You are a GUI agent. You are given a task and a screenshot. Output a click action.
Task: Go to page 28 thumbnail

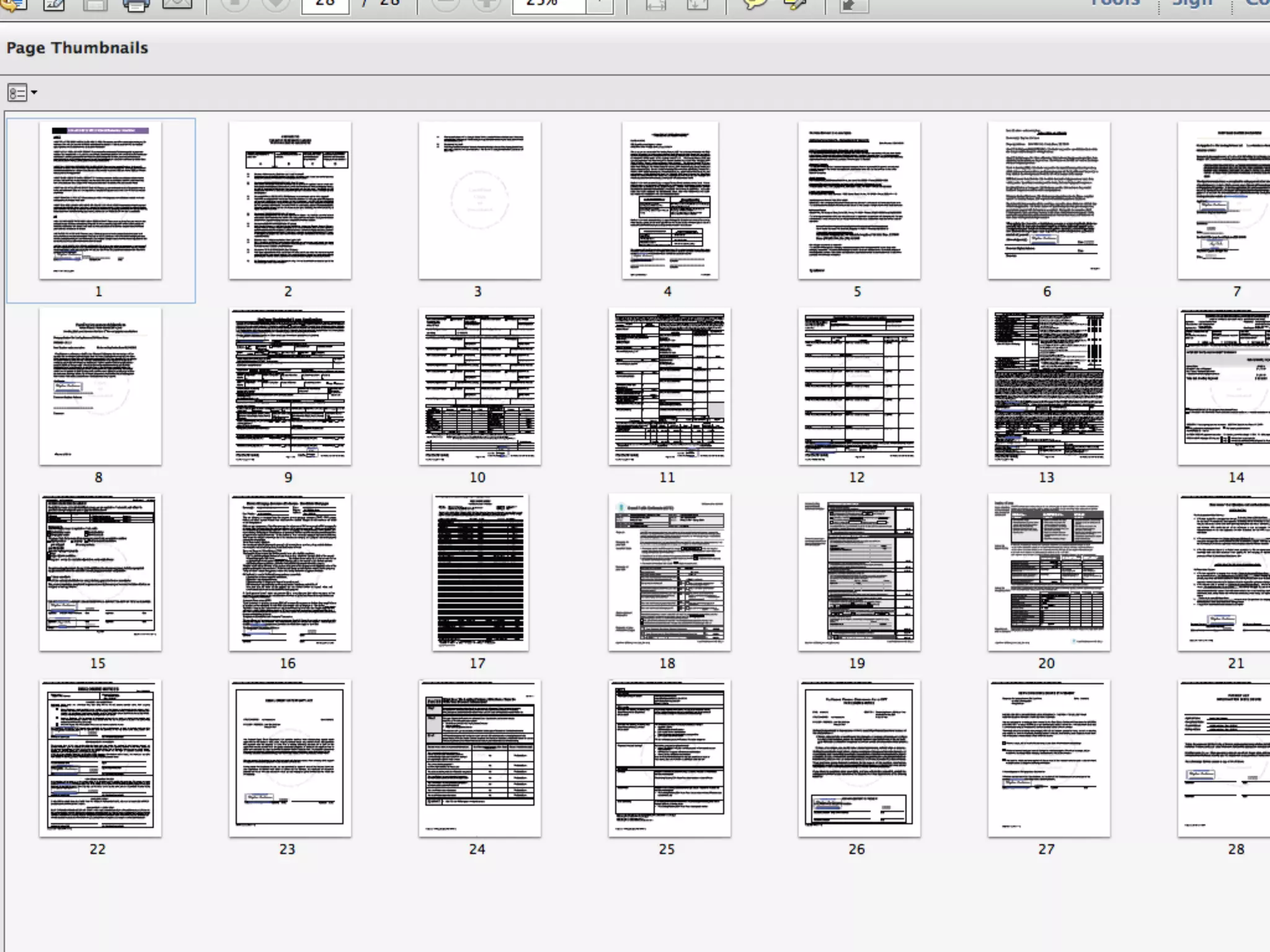1225,758
